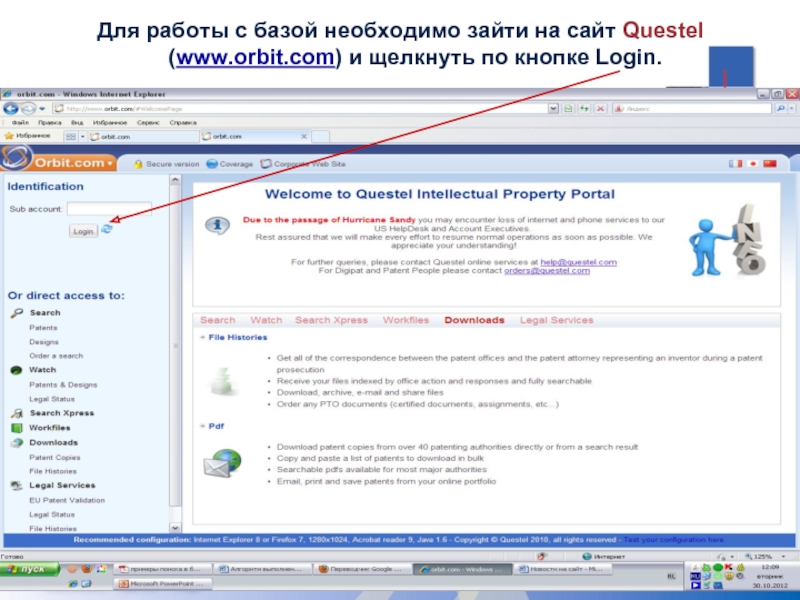Click the Internet Explorer address bar
This screenshot has height=600, width=800.
(x=299, y=109)
